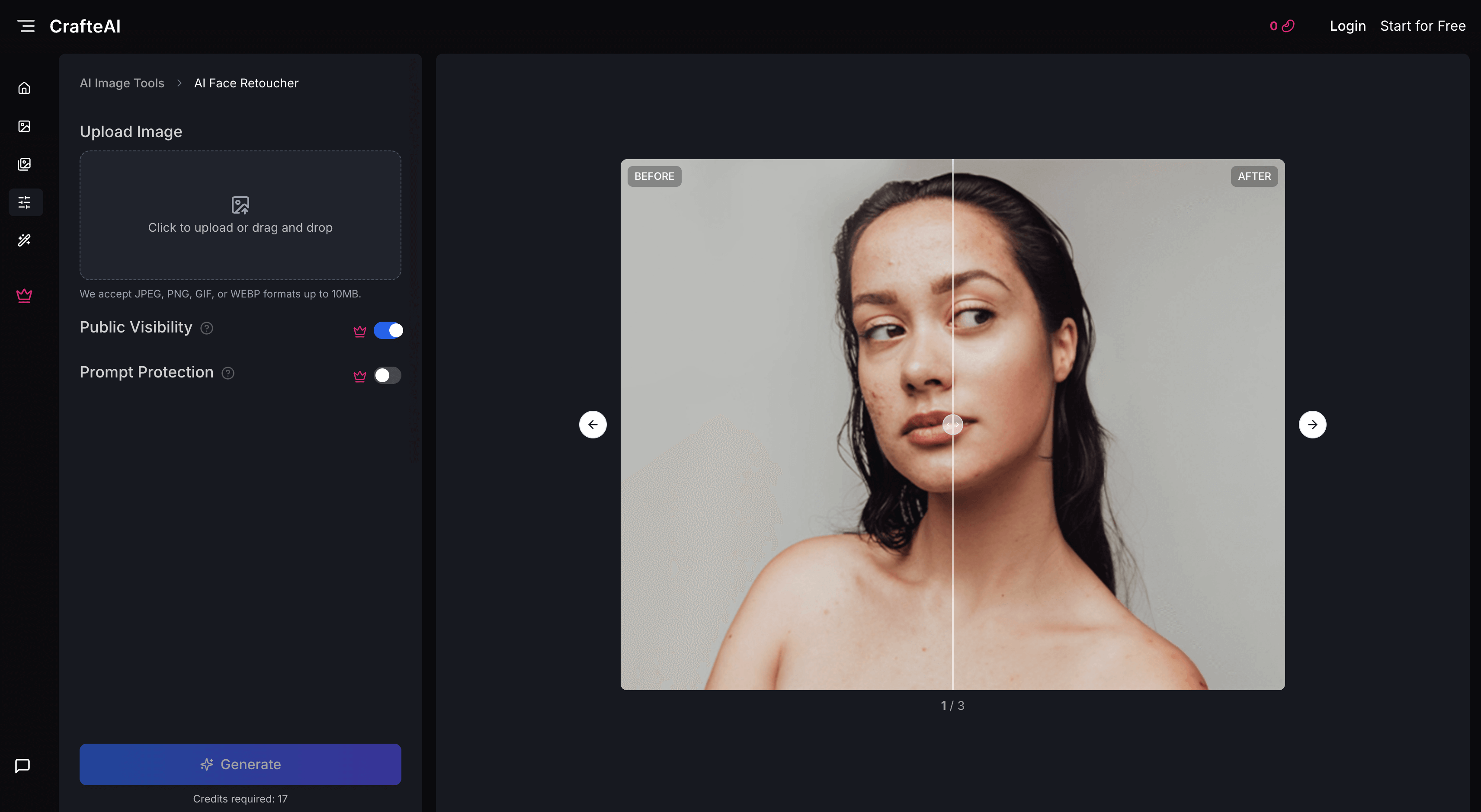
Task: Show the Public Visibility help tooltip
Action: pos(207,328)
